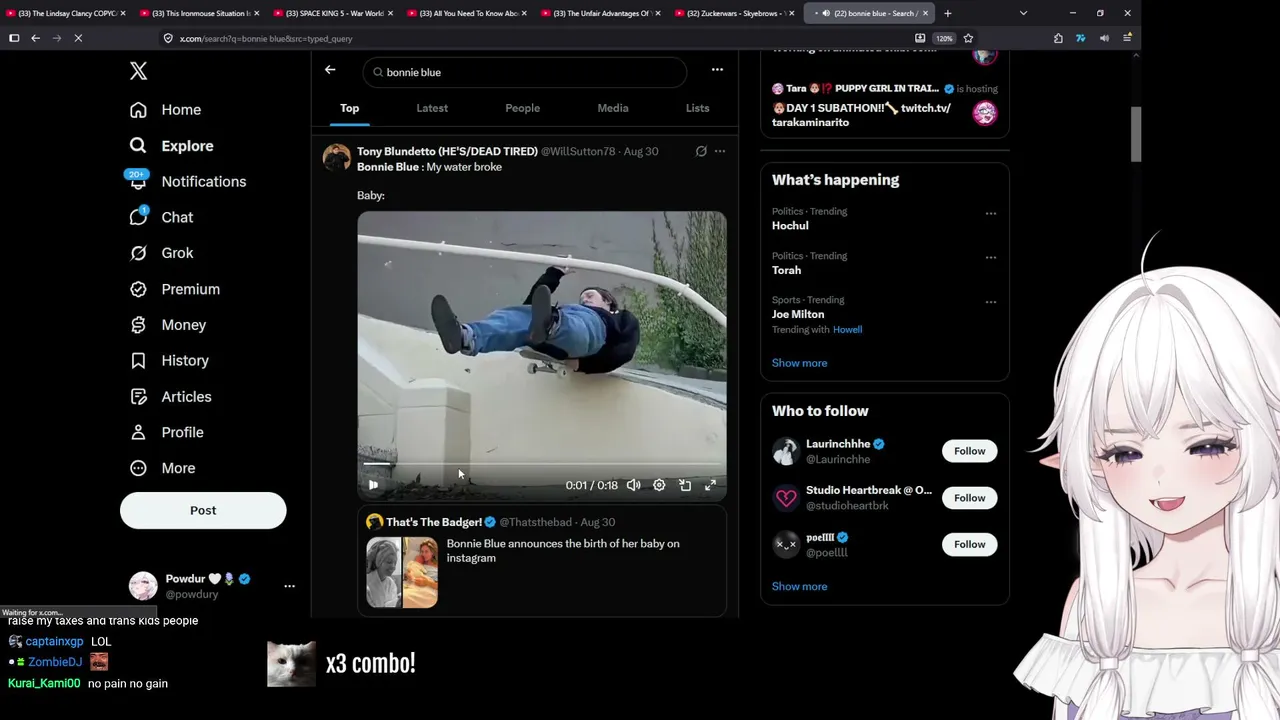The image size is (1280, 720).
Task: Bookmark this page with the star icon
Action: (968, 38)
